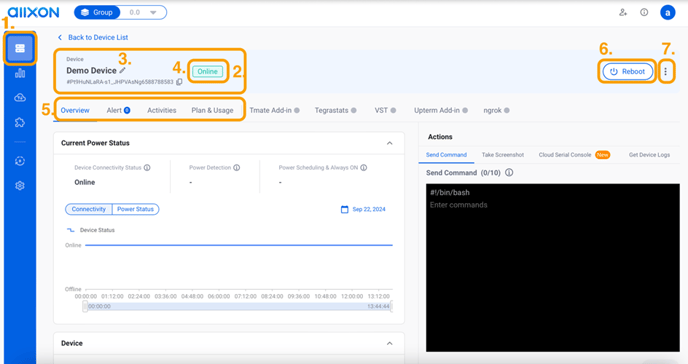Click the Device Status legend line icon

(x=71, y=230)
